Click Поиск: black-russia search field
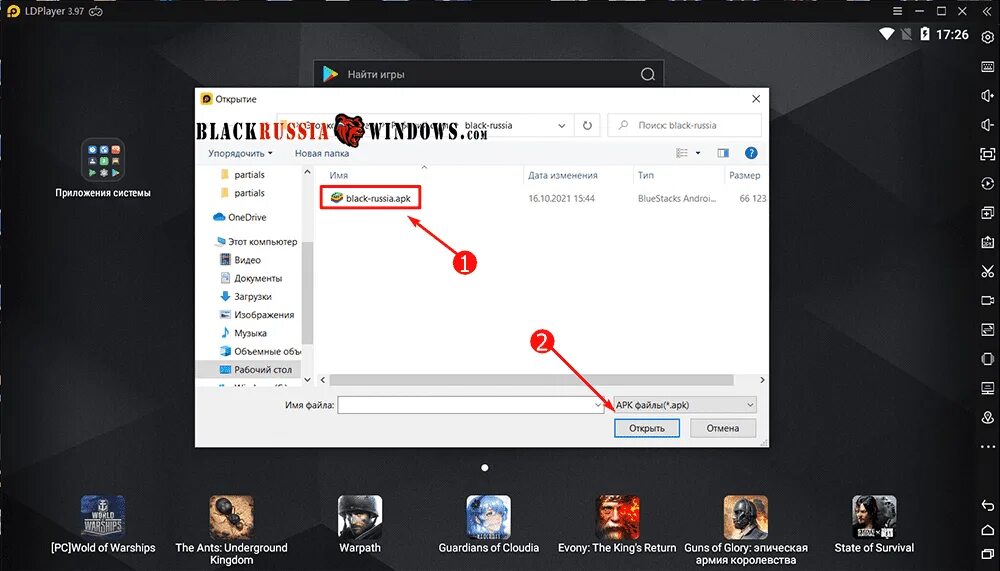 685,126
